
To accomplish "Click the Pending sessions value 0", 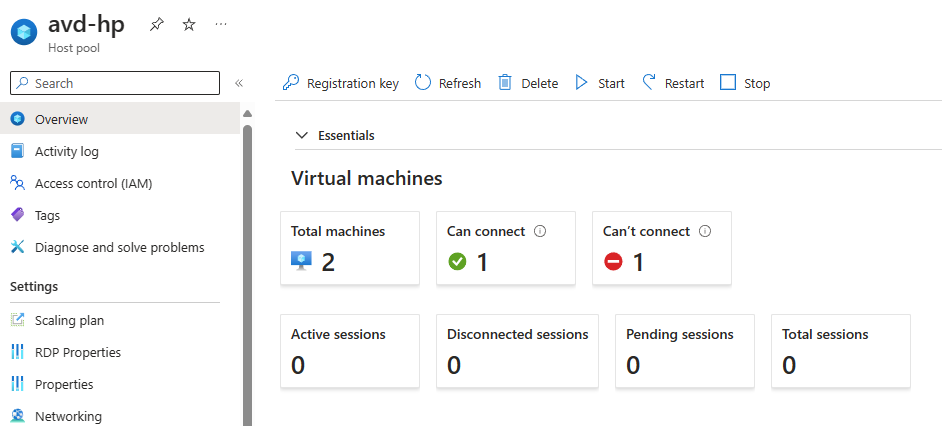I will click(x=633, y=365).
